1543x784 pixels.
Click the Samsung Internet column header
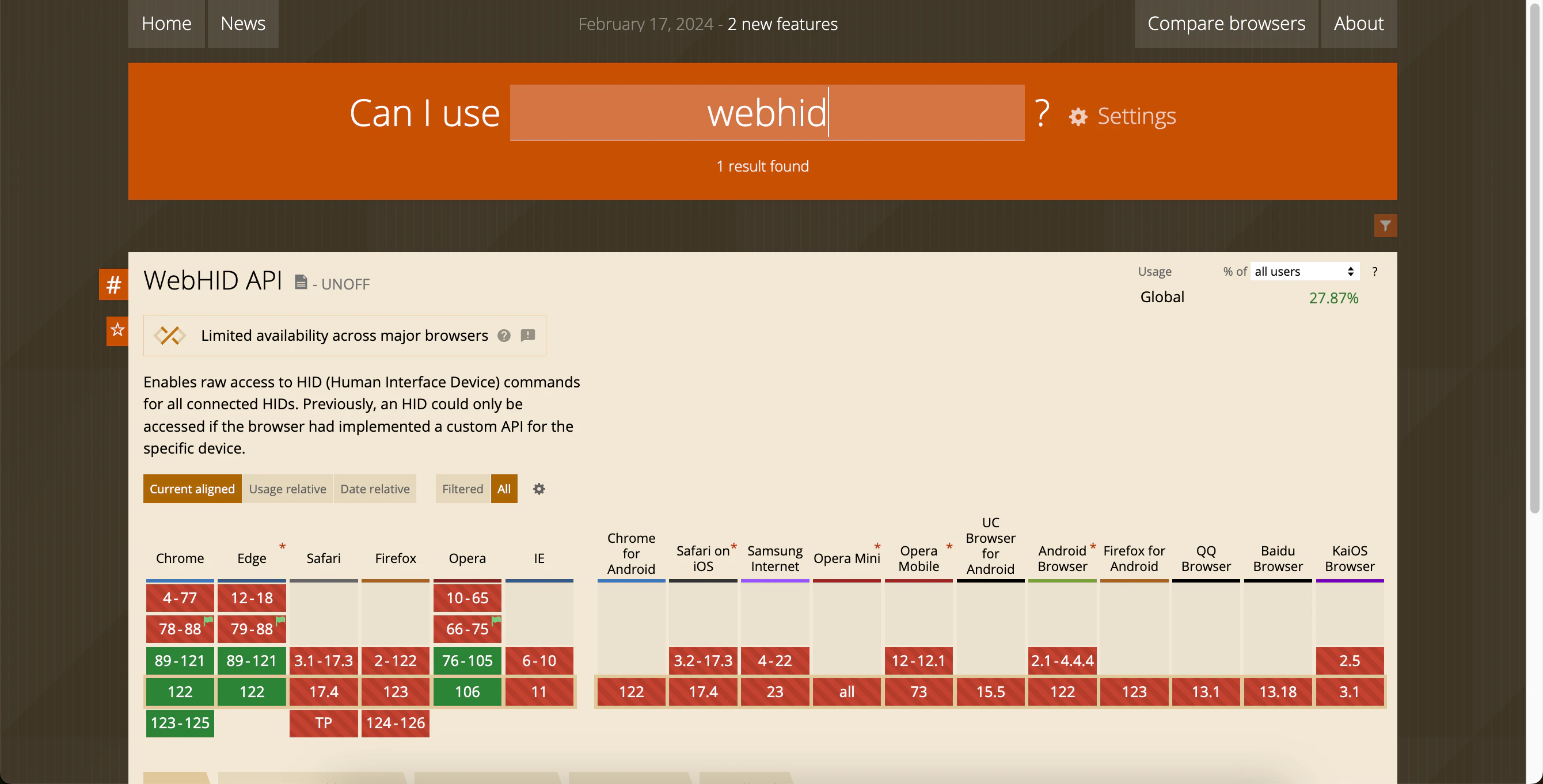[x=774, y=558]
